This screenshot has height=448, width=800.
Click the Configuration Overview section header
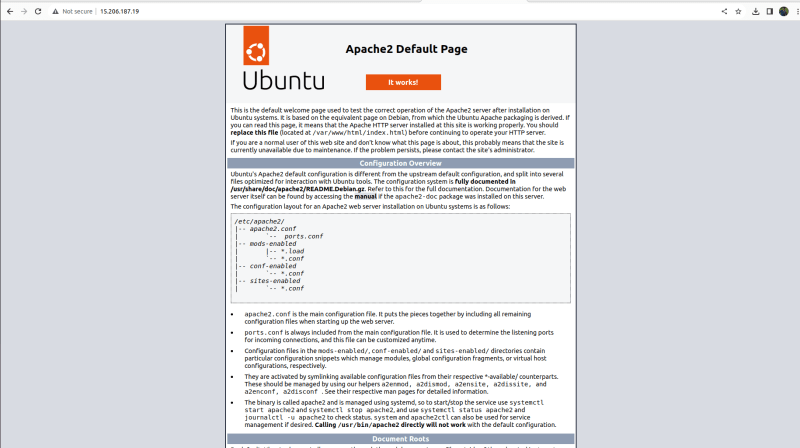tap(401, 163)
